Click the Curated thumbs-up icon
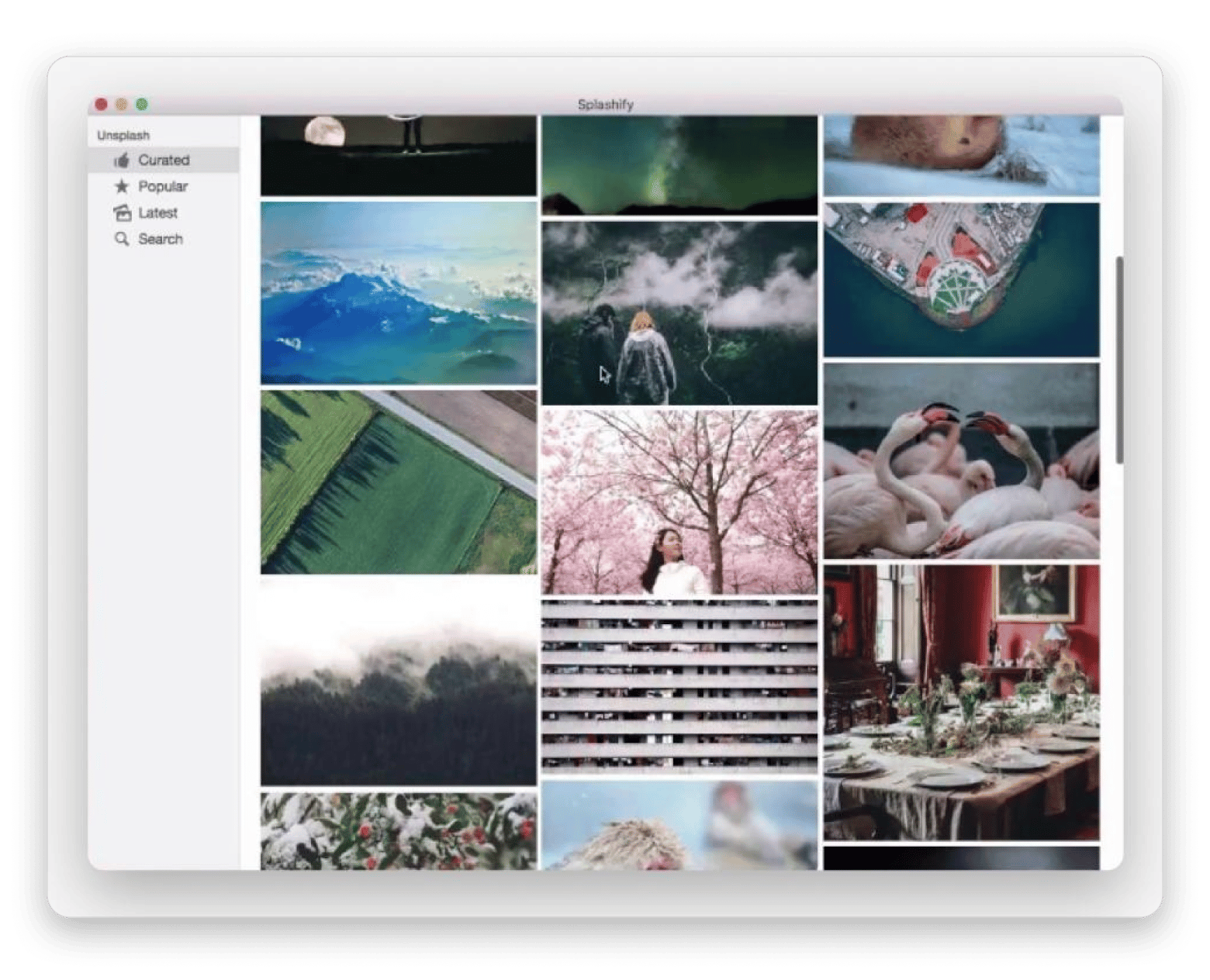 (x=122, y=160)
